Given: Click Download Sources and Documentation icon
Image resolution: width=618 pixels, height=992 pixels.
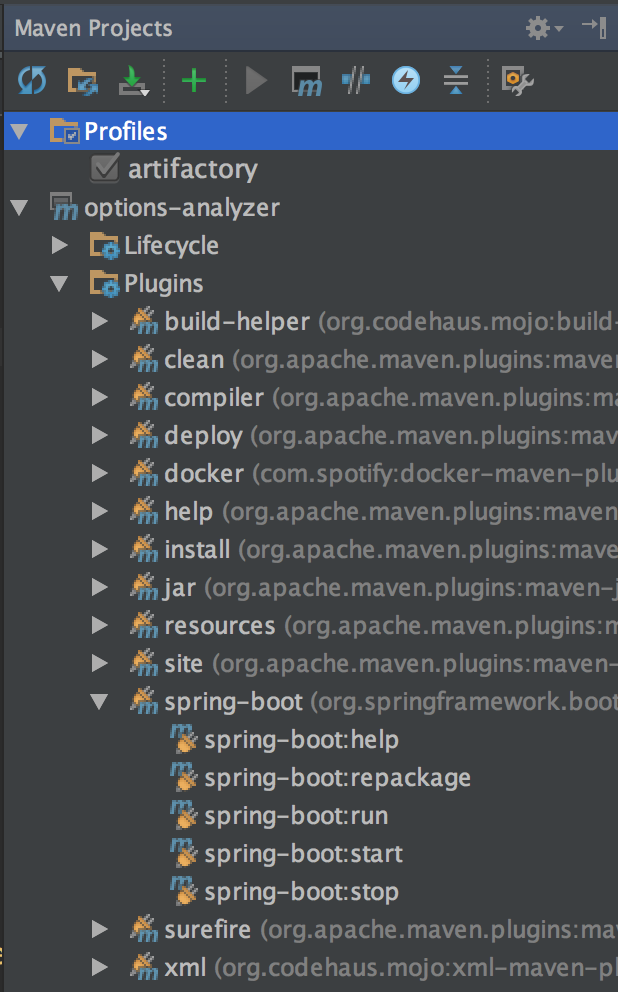Looking at the screenshot, I should click(133, 81).
